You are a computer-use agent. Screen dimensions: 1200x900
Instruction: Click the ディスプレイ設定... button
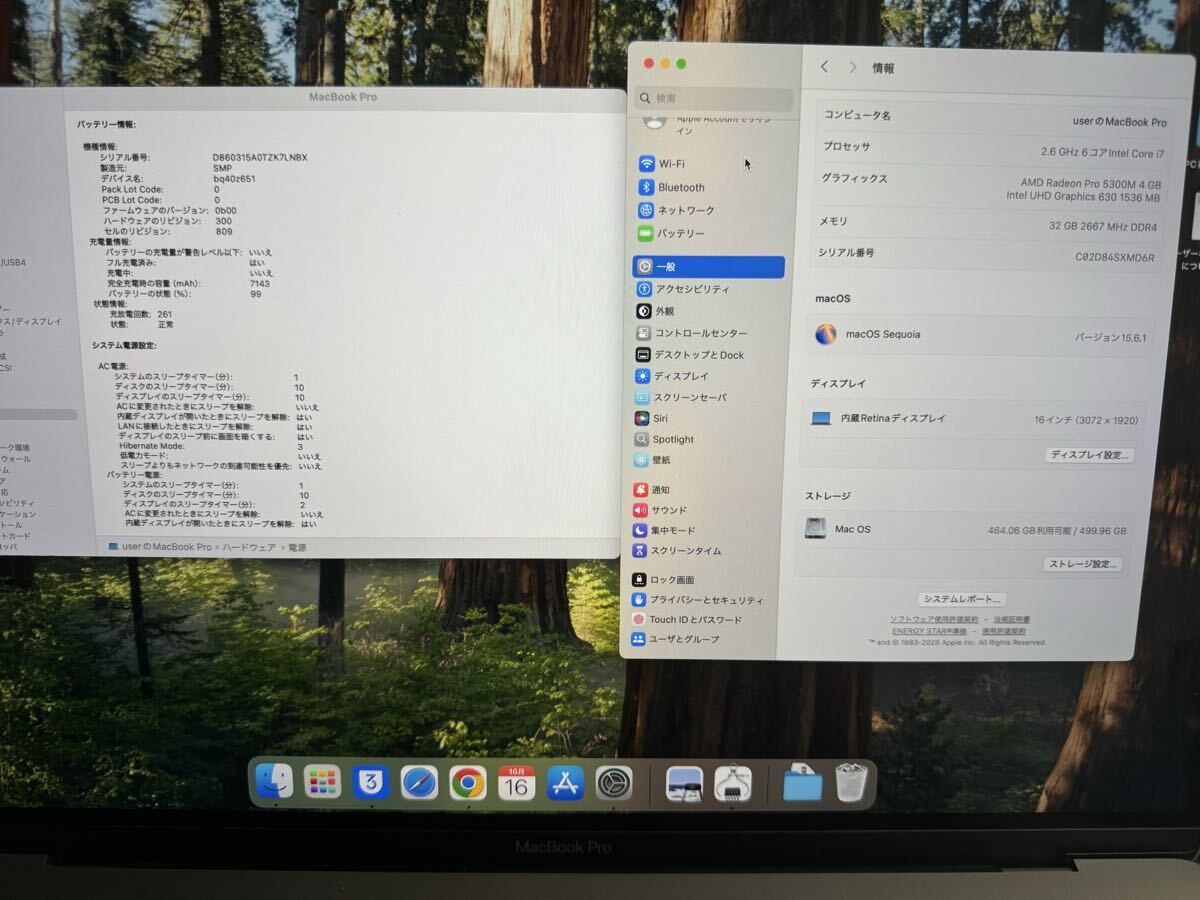point(1090,455)
